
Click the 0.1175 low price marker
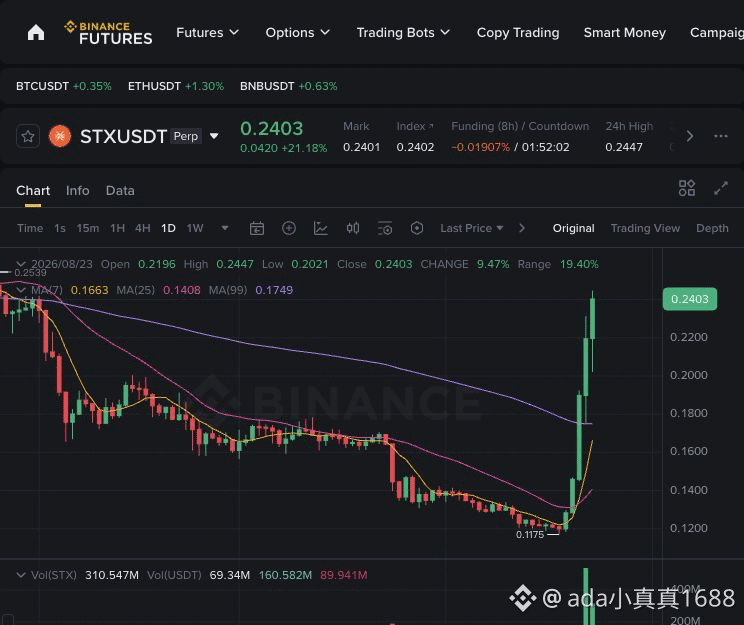(x=530, y=535)
